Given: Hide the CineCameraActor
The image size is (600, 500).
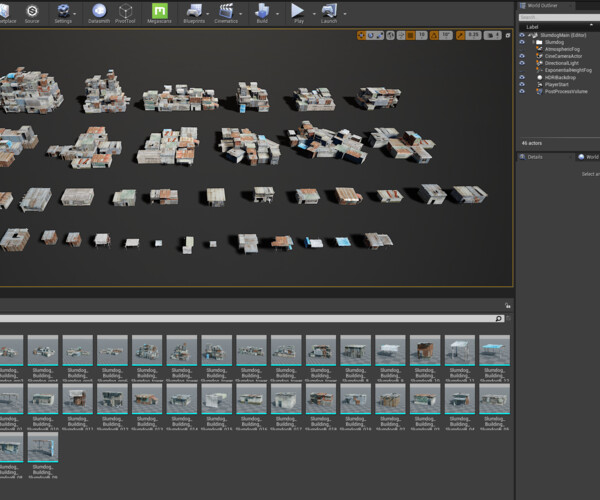Looking at the screenshot, I should point(522,56).
